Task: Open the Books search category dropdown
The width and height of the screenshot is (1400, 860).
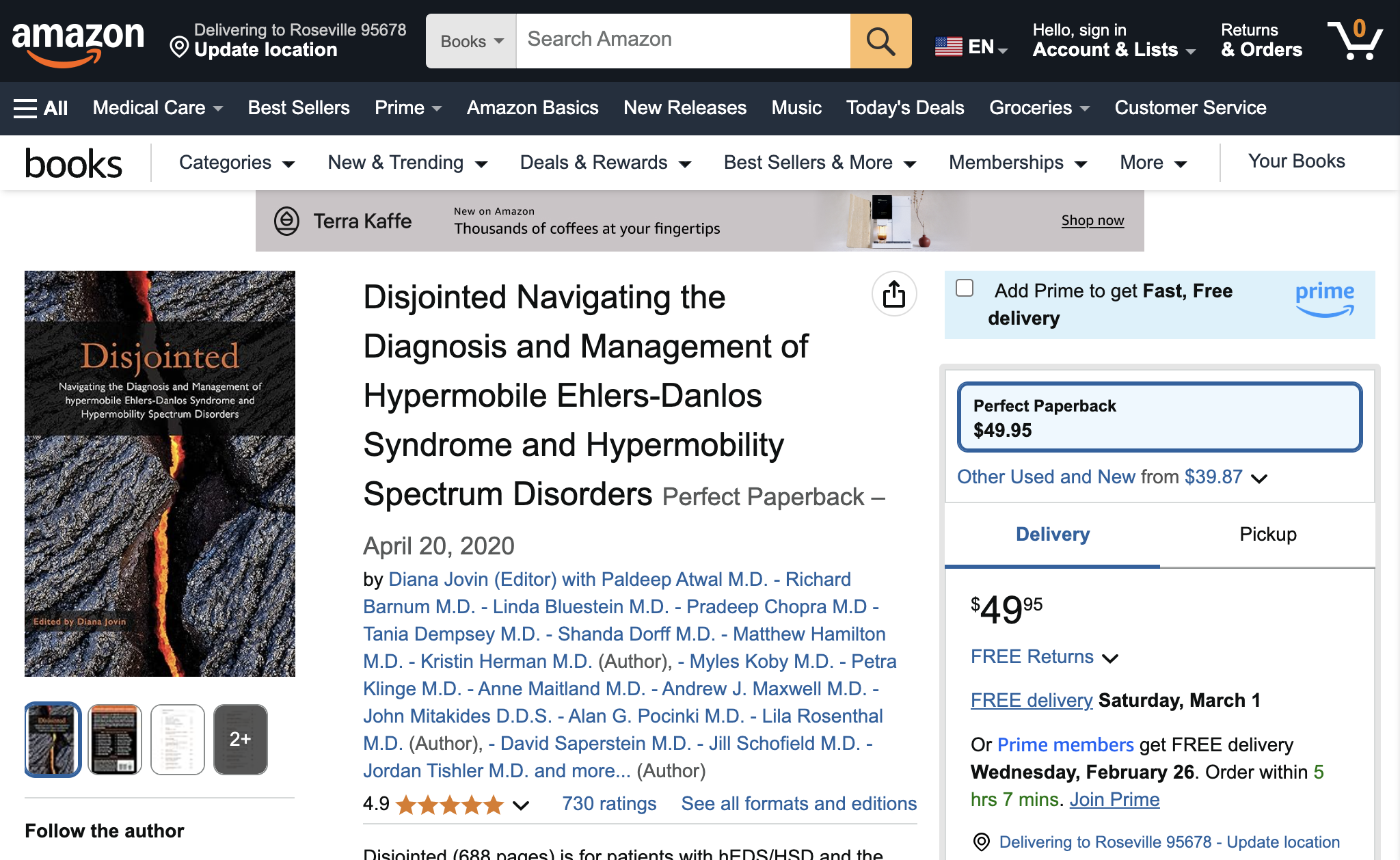Action: 472,41
